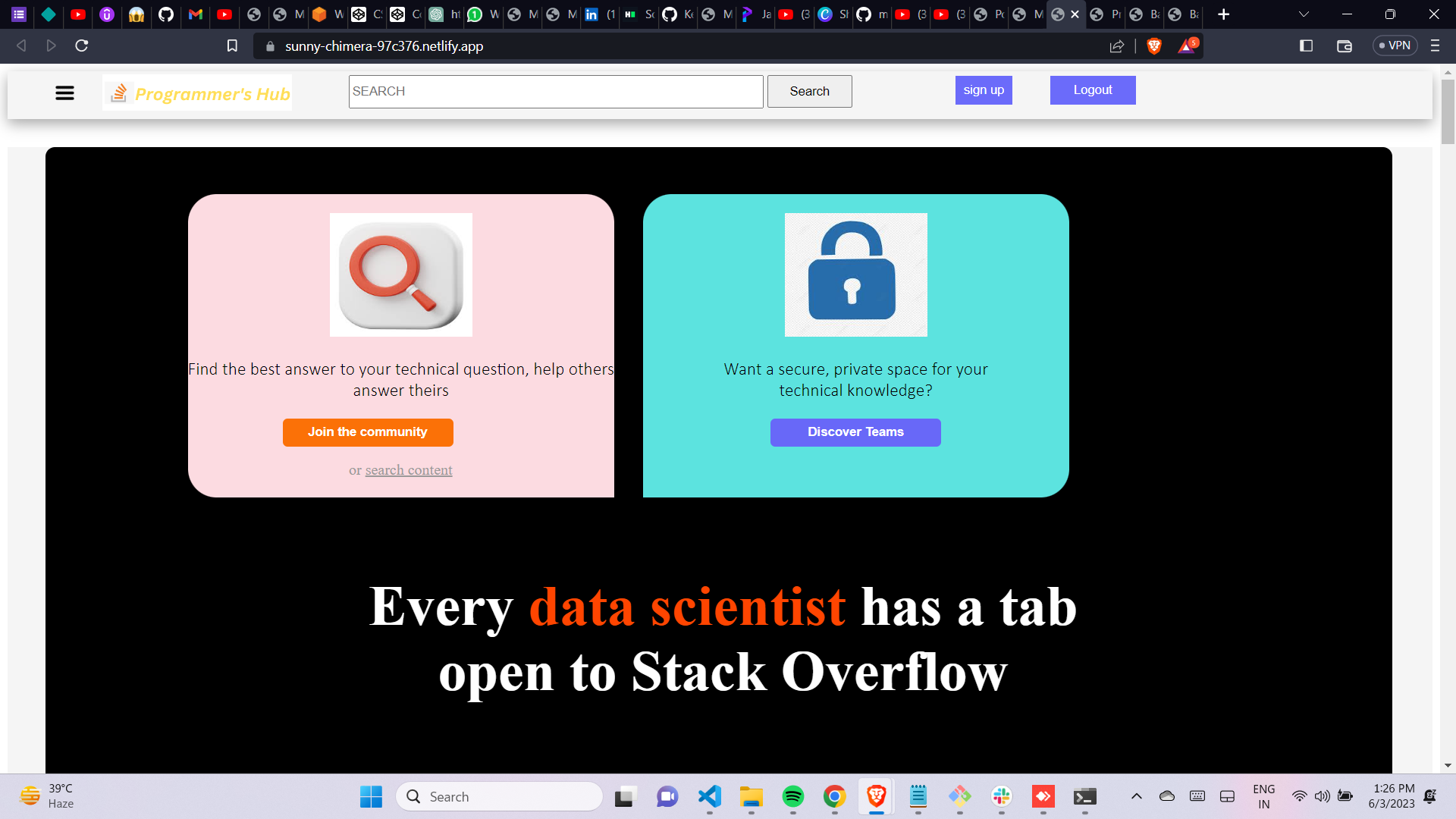Click the share icon in the address bar
1456x819 pixels.
point(1116,46)
